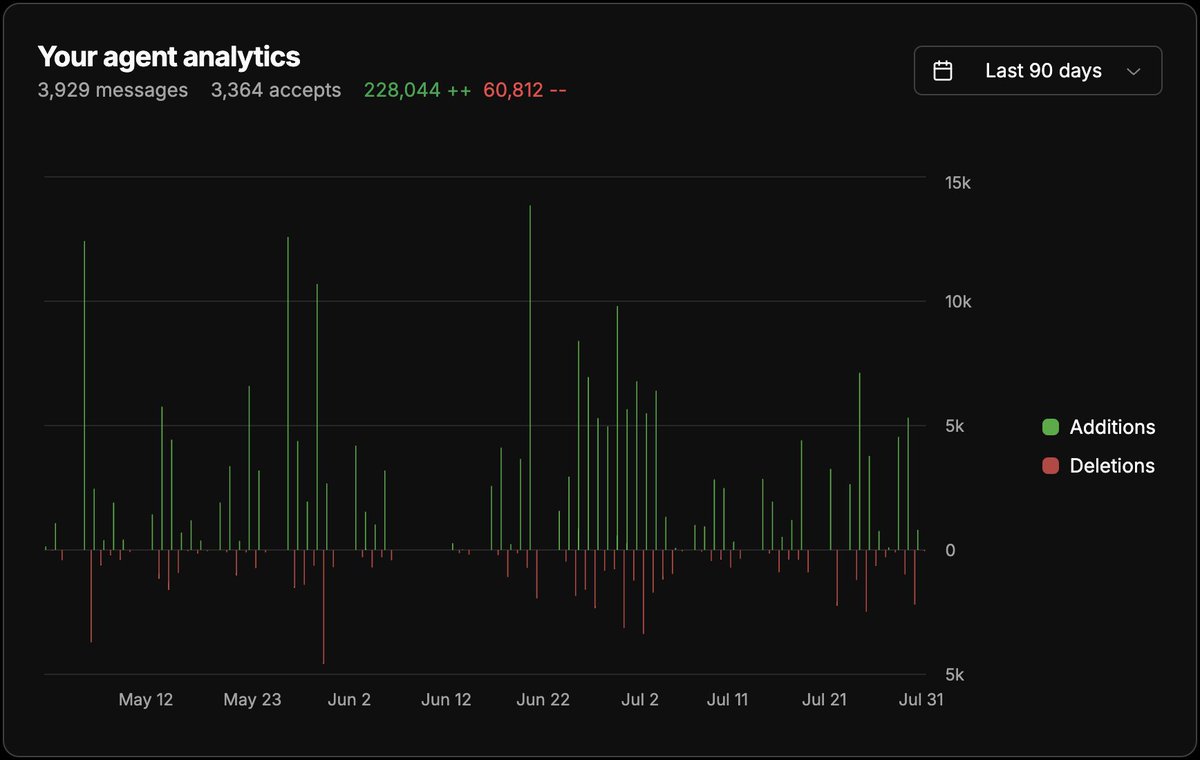Click the upper 5k y-axis label
The width and height of the screenshot is (1200, 760).
(x=954, y=426)
